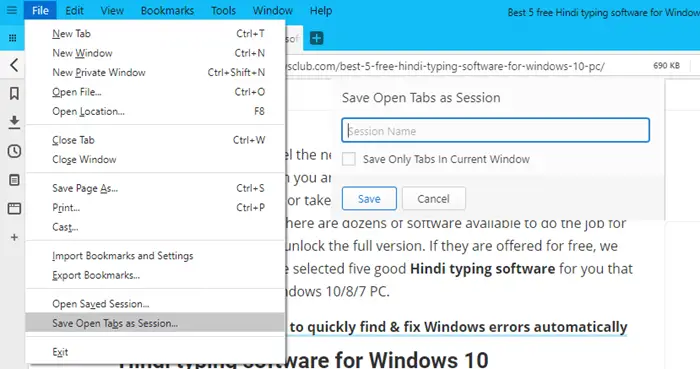Open the Bookmarks menu
700x369 pixels.
[167, 10]
